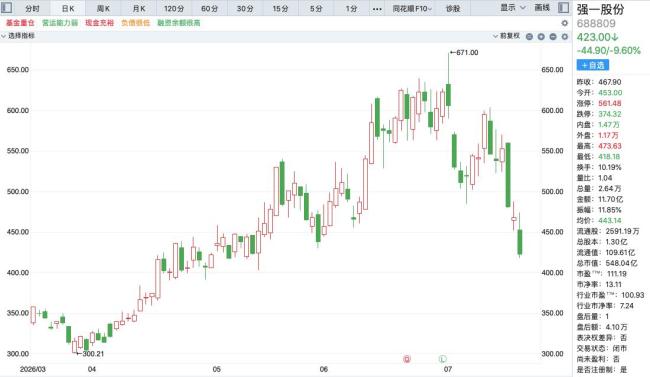Click the 最低 418.18 row
Image resolution: width=650 pixels, height=377 pixels.
(x=599, y=157)
